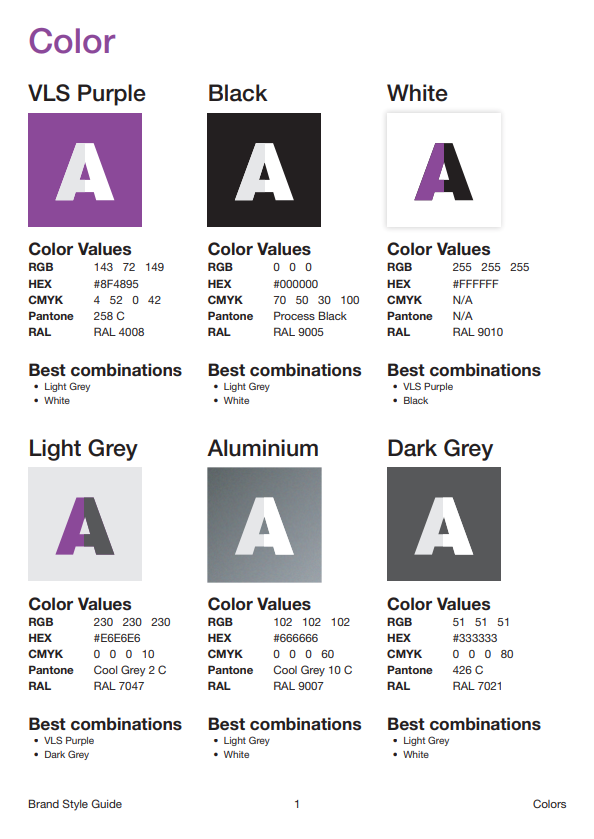The width and height of the screenshot is (594, 839).
Task: Select the Pantone 258 C value
Action: (x=109, y=316)
